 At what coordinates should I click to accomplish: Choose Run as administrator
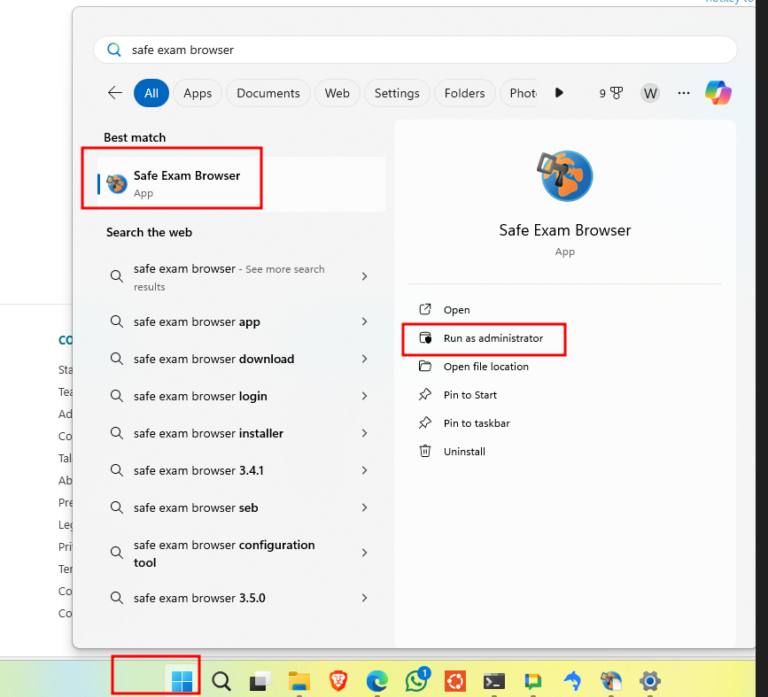coord(493,338)
